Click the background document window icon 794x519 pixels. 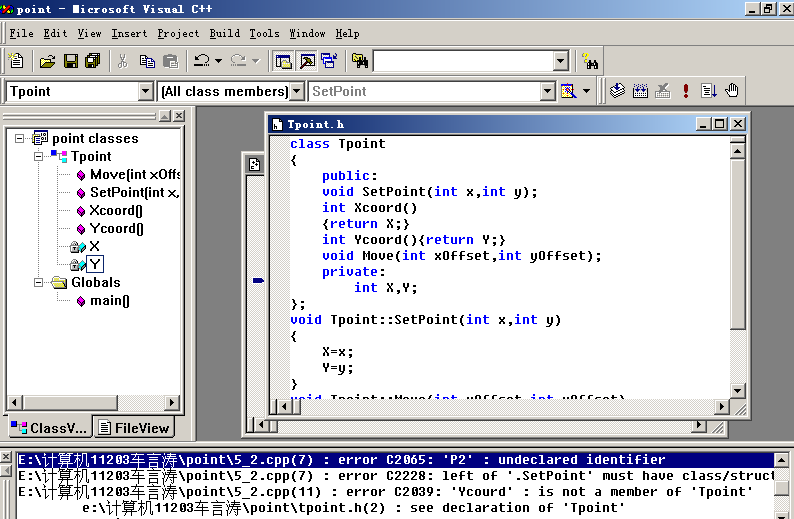(x=254, y=165)
